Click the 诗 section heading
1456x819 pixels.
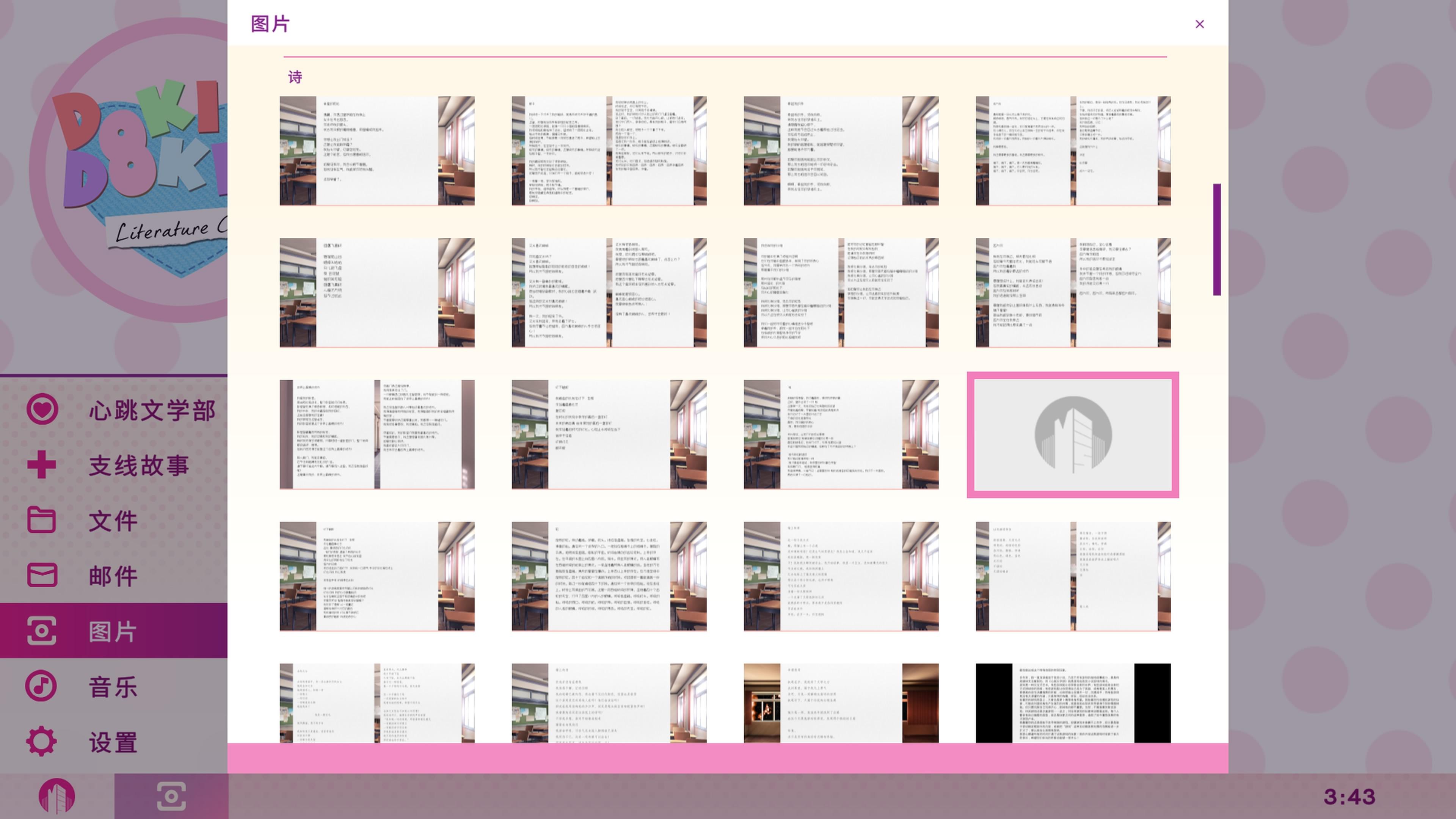(295, 77)
